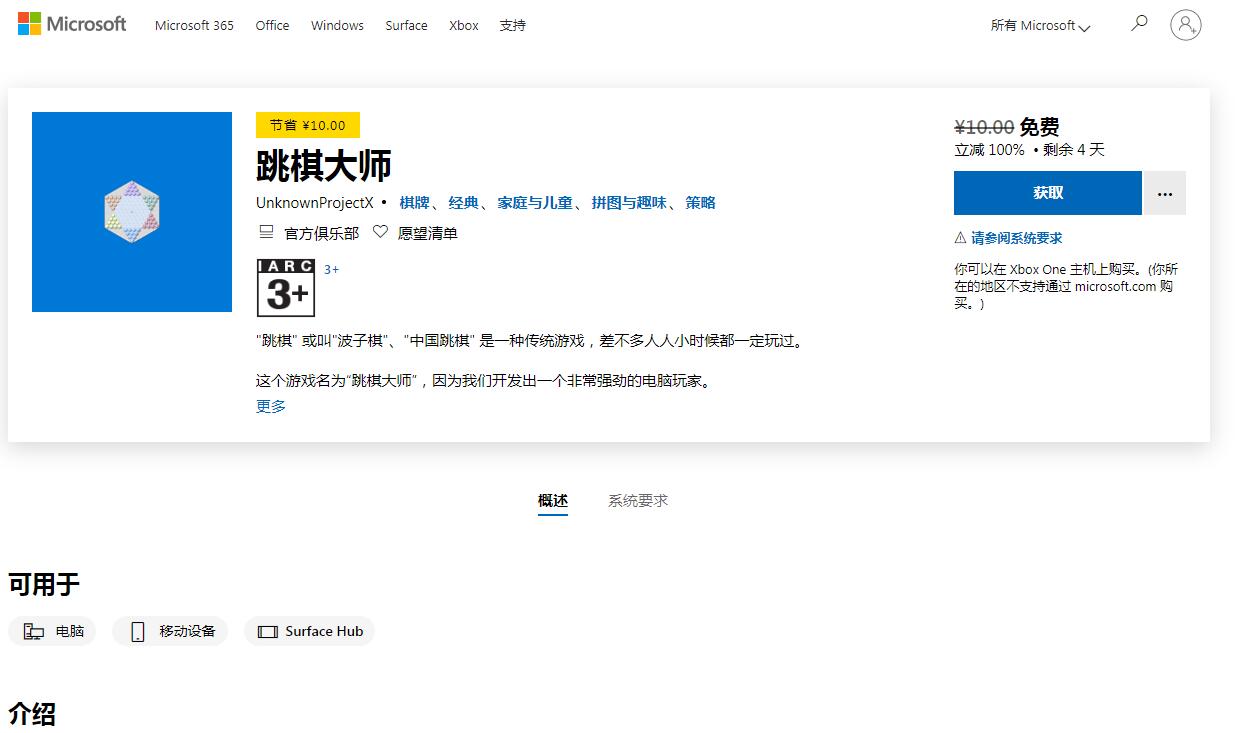
Task: Click the Xbox One purchase notice text
Action: pos(1066,286)
